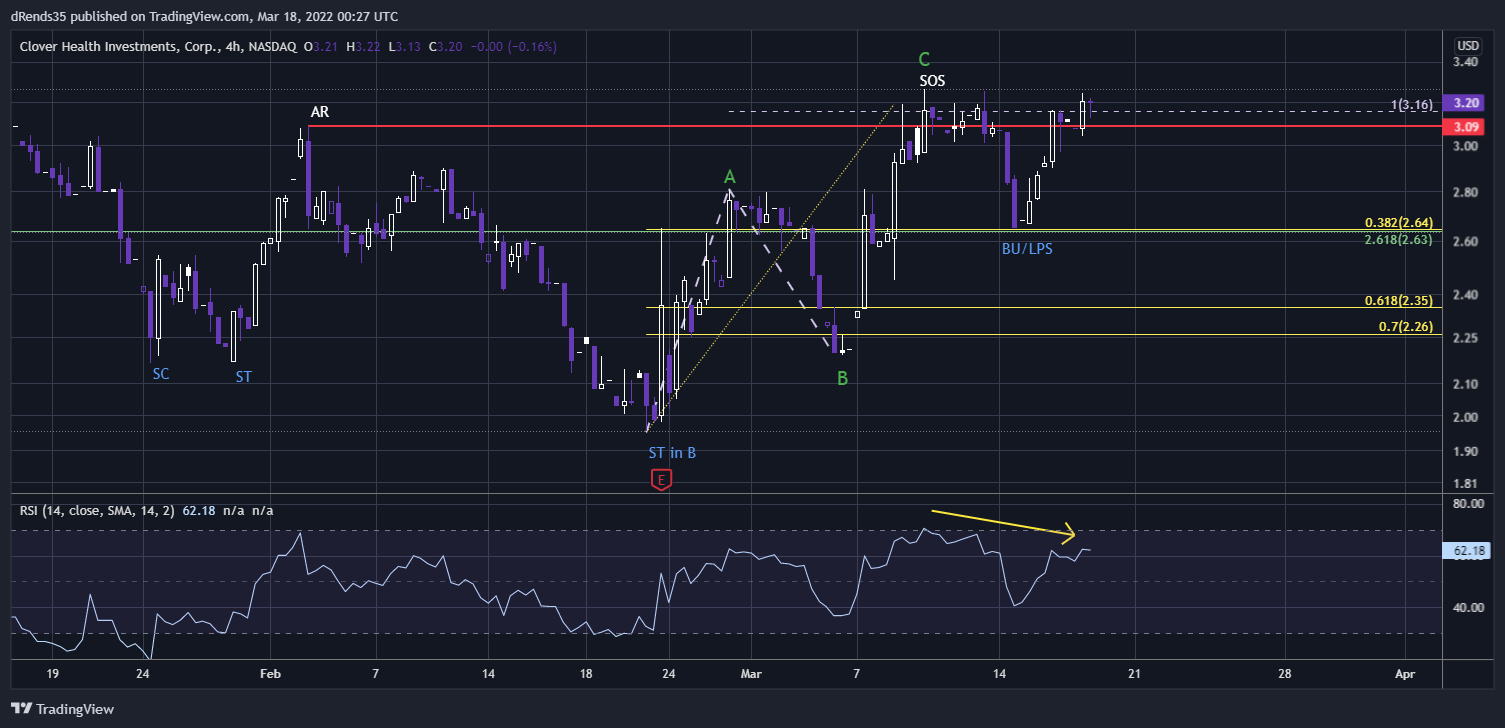Click the O3.21 open value in header
1505x728 pixels.
[x=322, y=46]
